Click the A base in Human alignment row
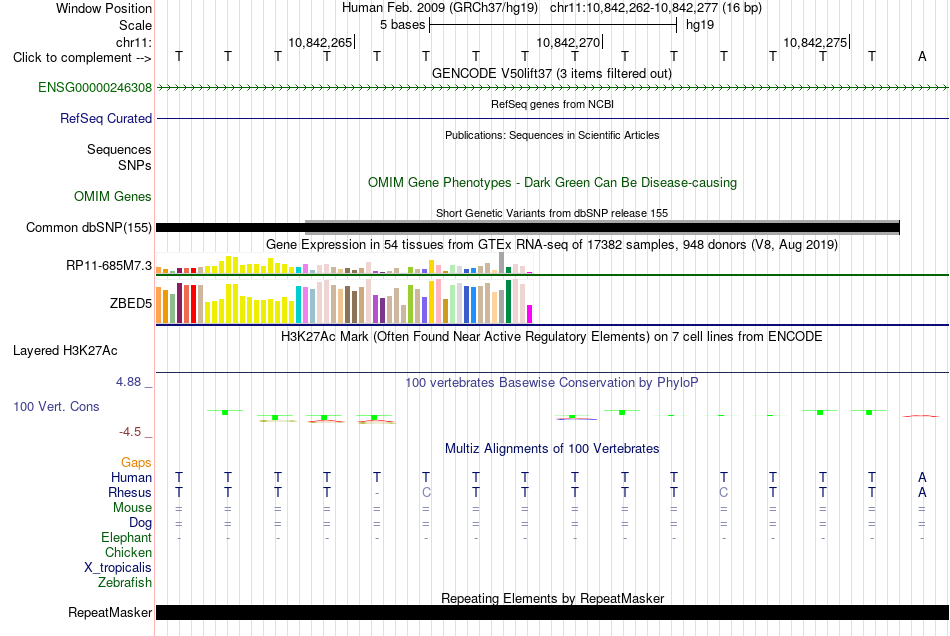 point(922,478)
